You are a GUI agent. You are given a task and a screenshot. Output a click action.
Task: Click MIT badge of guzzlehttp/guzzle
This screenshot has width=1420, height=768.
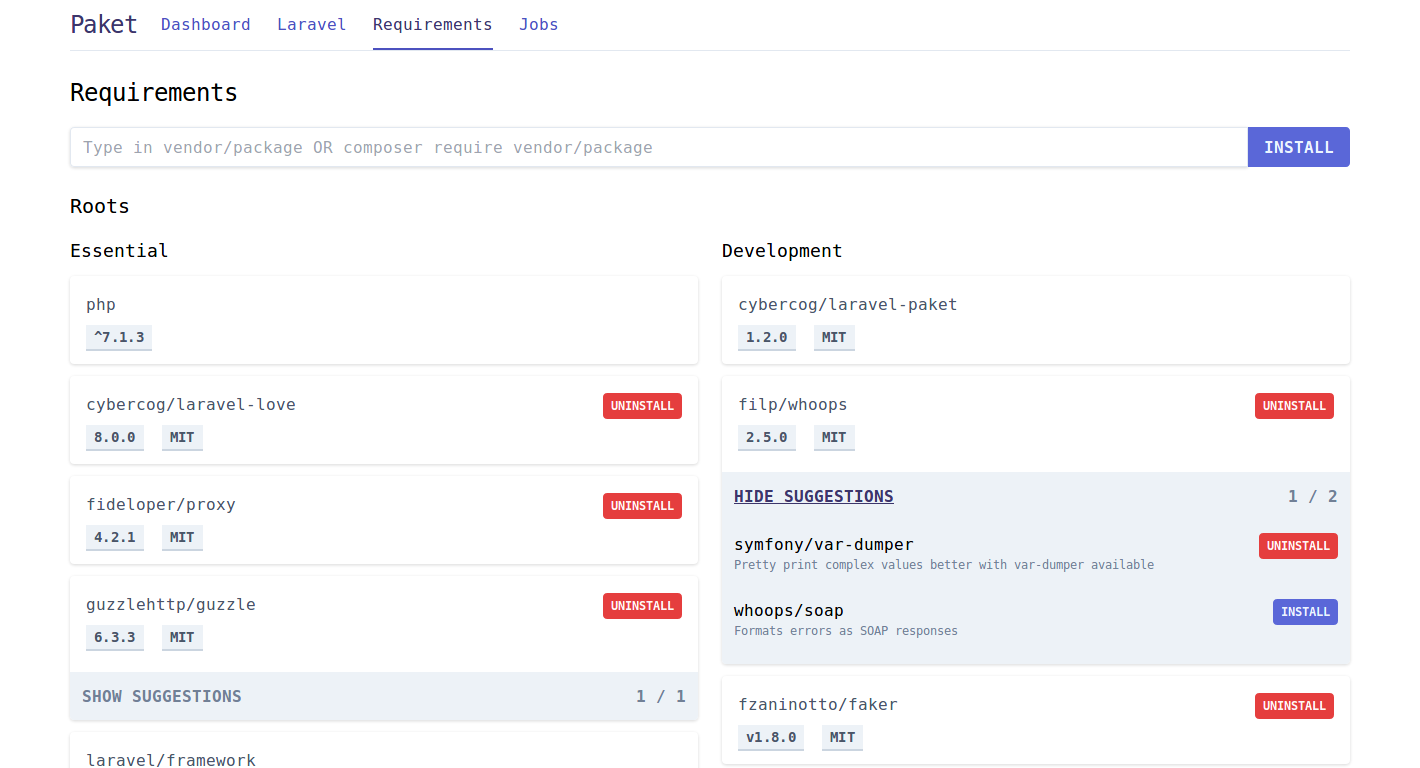[x=182, y=637]
